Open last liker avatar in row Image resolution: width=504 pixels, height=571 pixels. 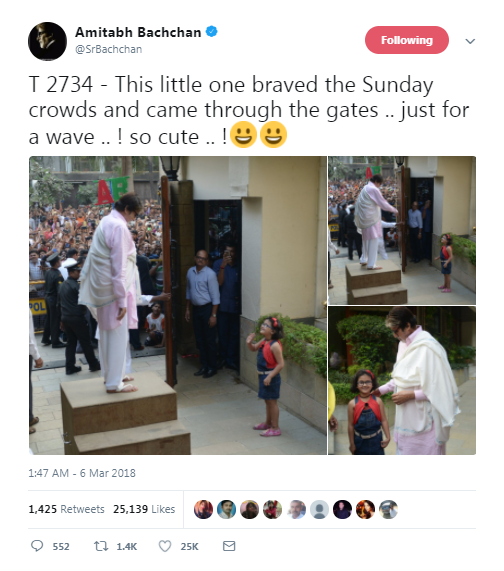click(x=388, y=509)
